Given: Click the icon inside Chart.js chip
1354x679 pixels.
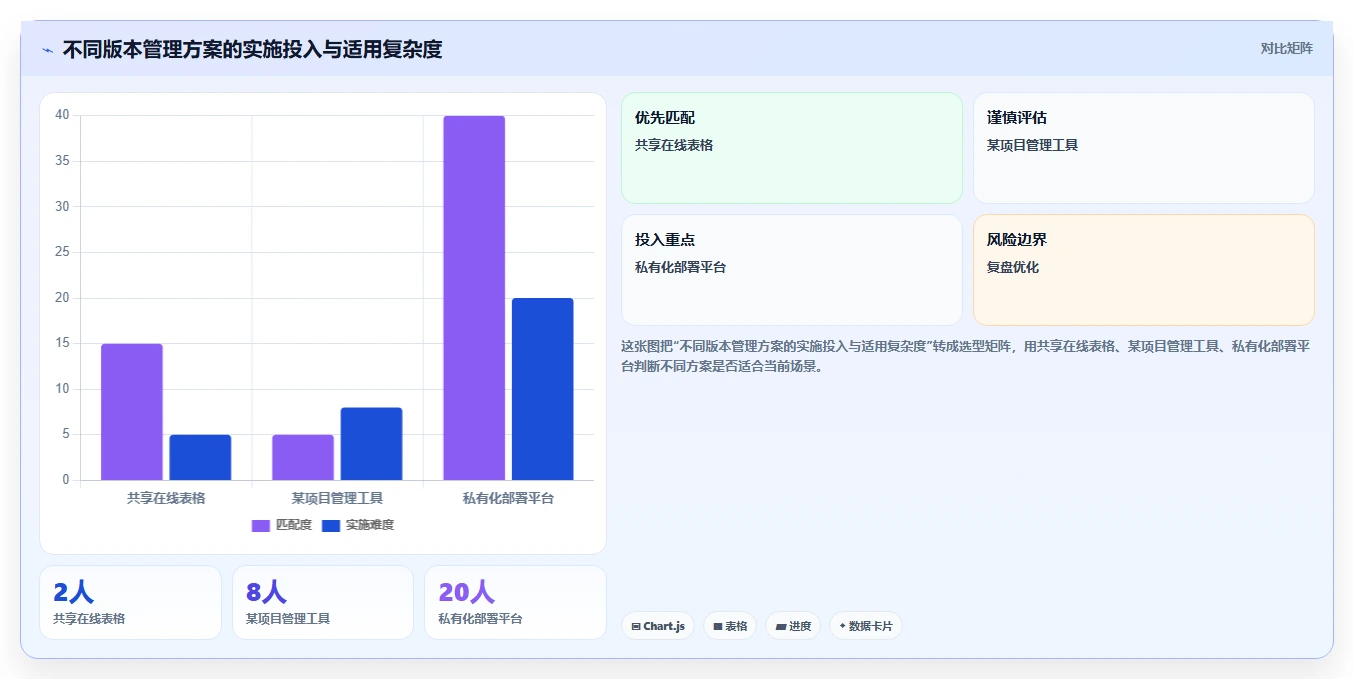Looking at the screenshot, I should pos(636,627).
